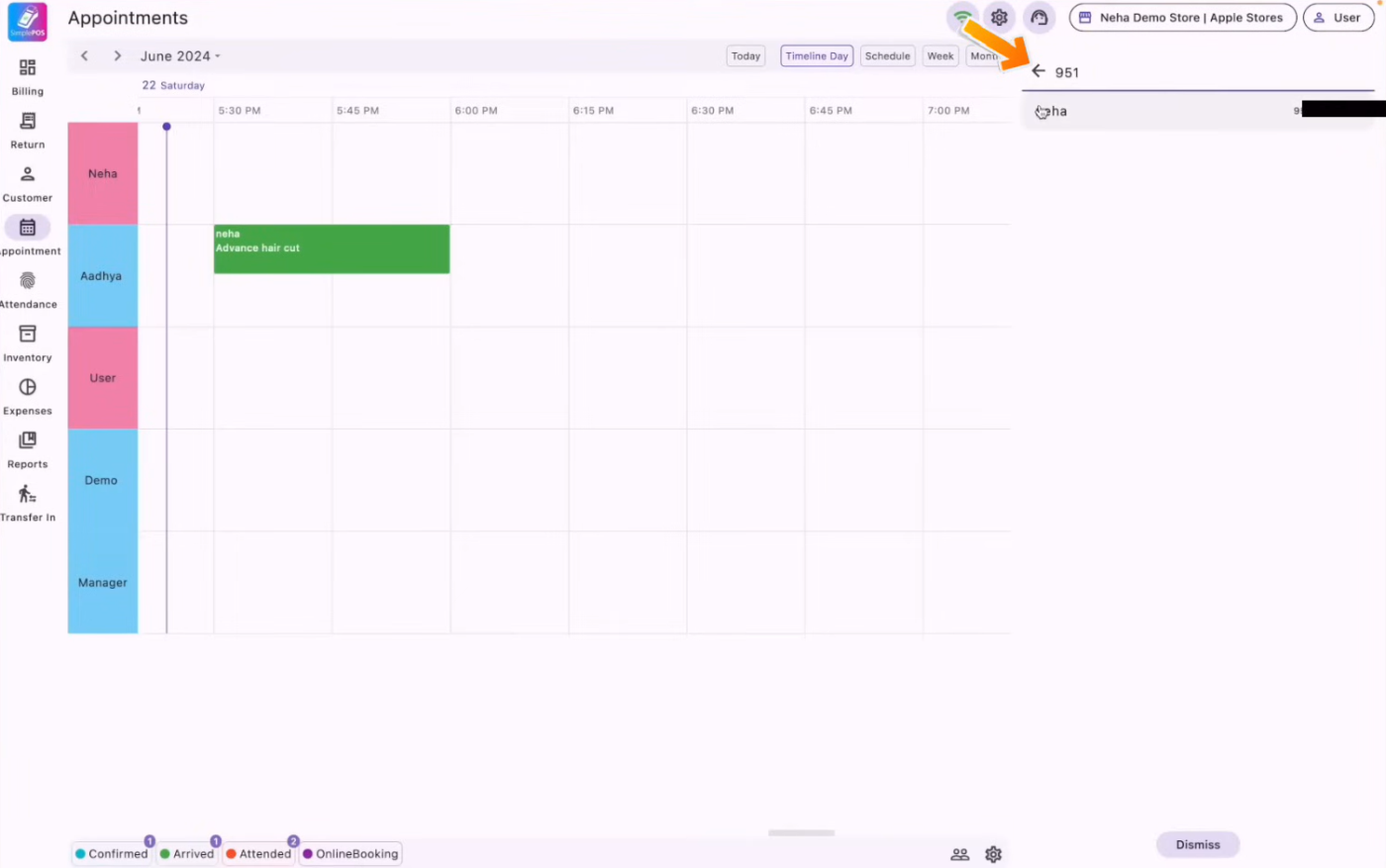Toggle Attended status filter
The width and height of the screenshot is (1386, 868).
pos(258,854)
